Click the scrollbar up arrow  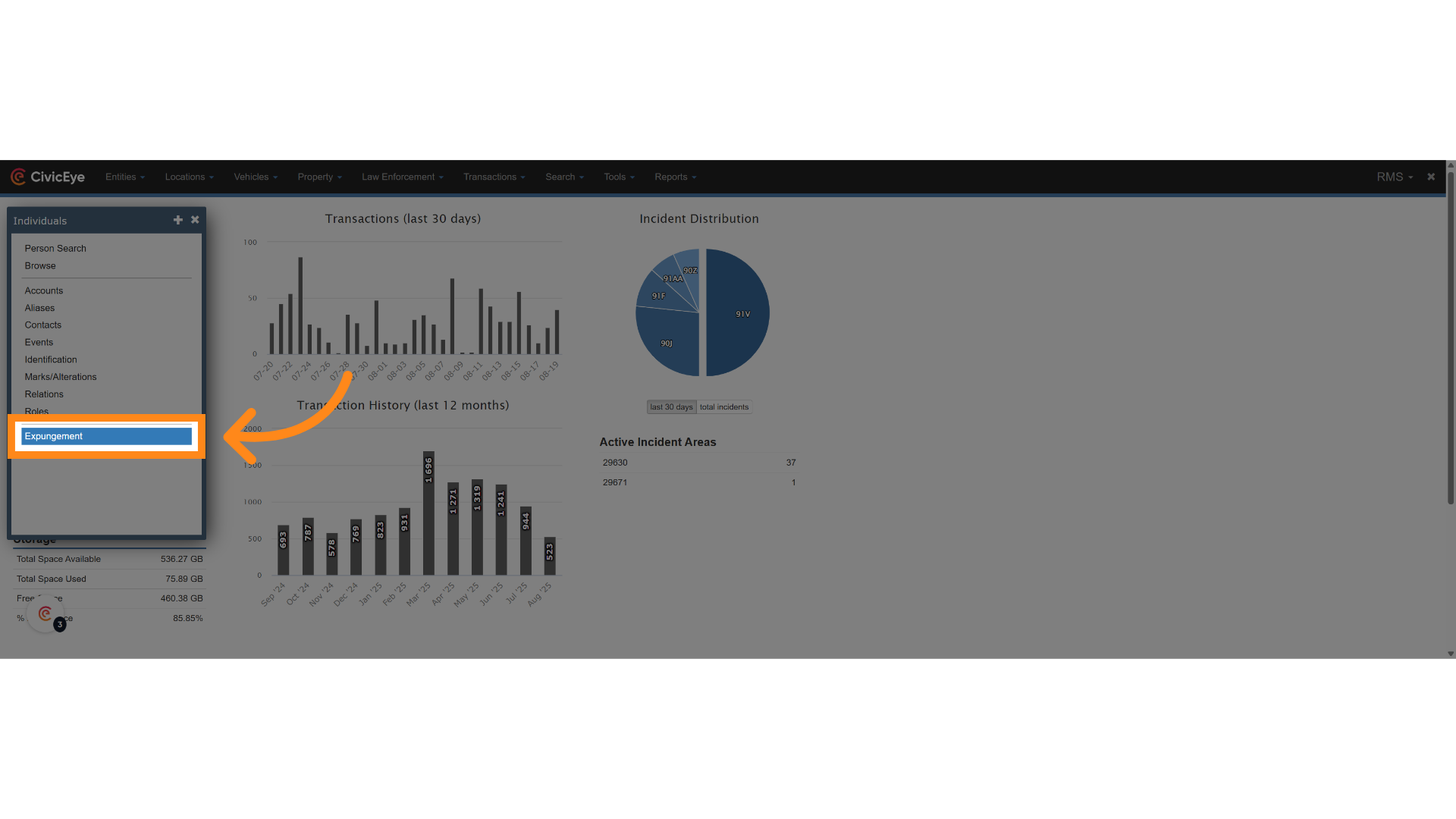tap(1450, 165)
